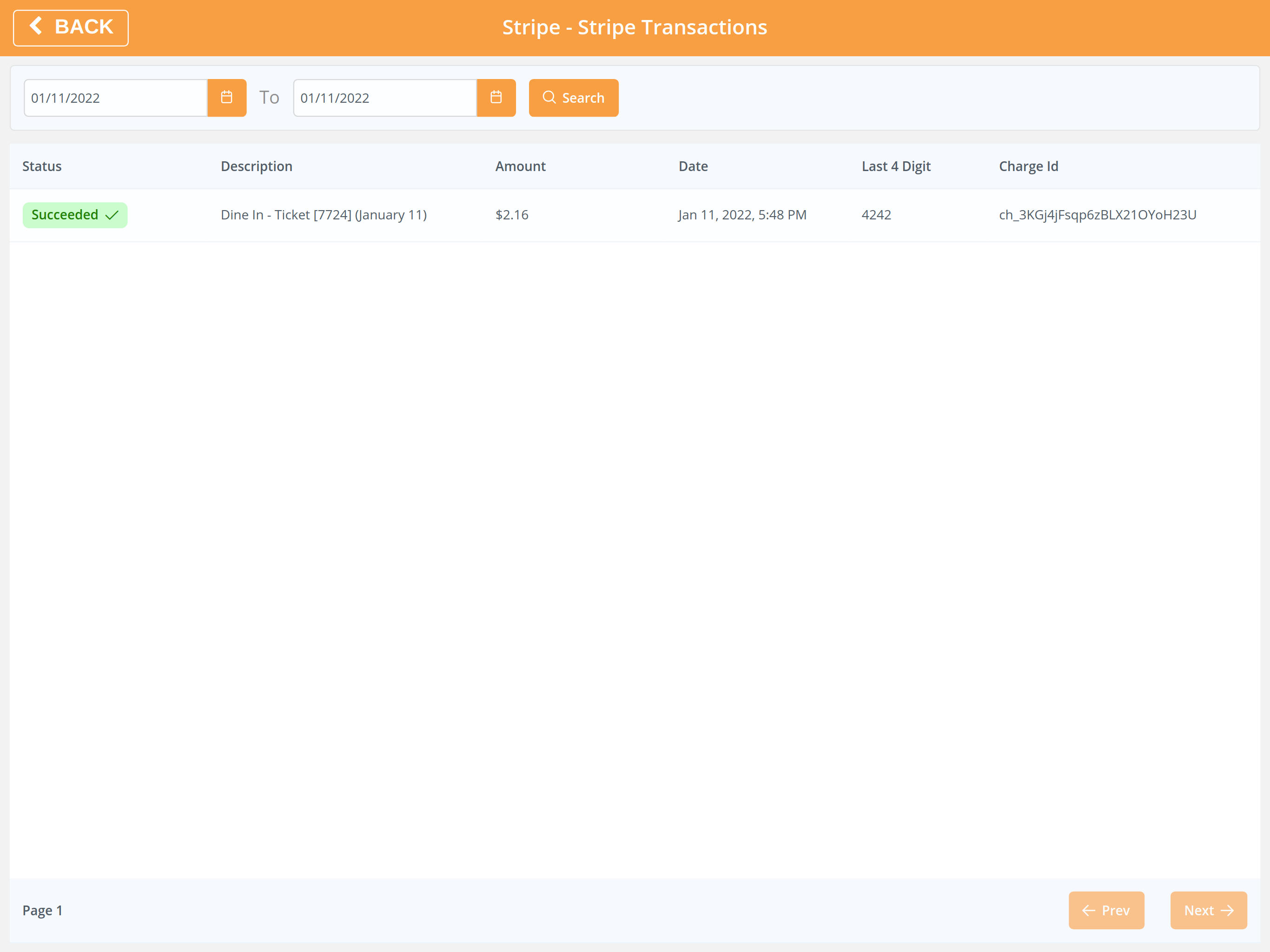
Task: Click the Description column header
Action: (x=257, y=166)
